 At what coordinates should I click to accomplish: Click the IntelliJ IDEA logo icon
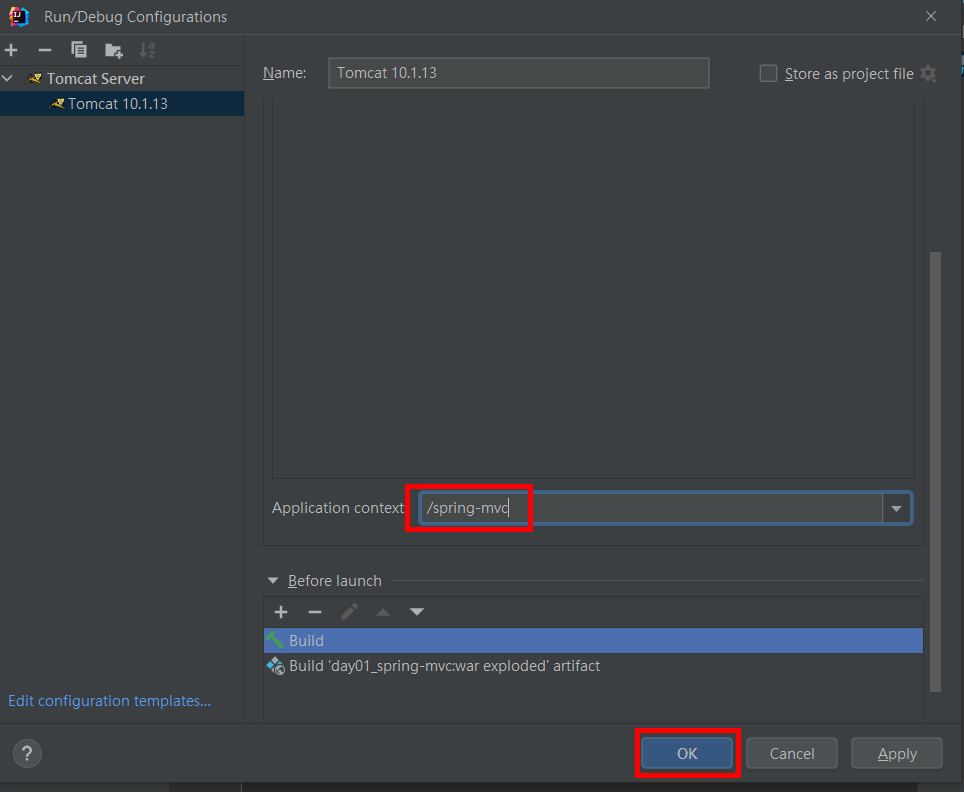[x=19, y=17]
